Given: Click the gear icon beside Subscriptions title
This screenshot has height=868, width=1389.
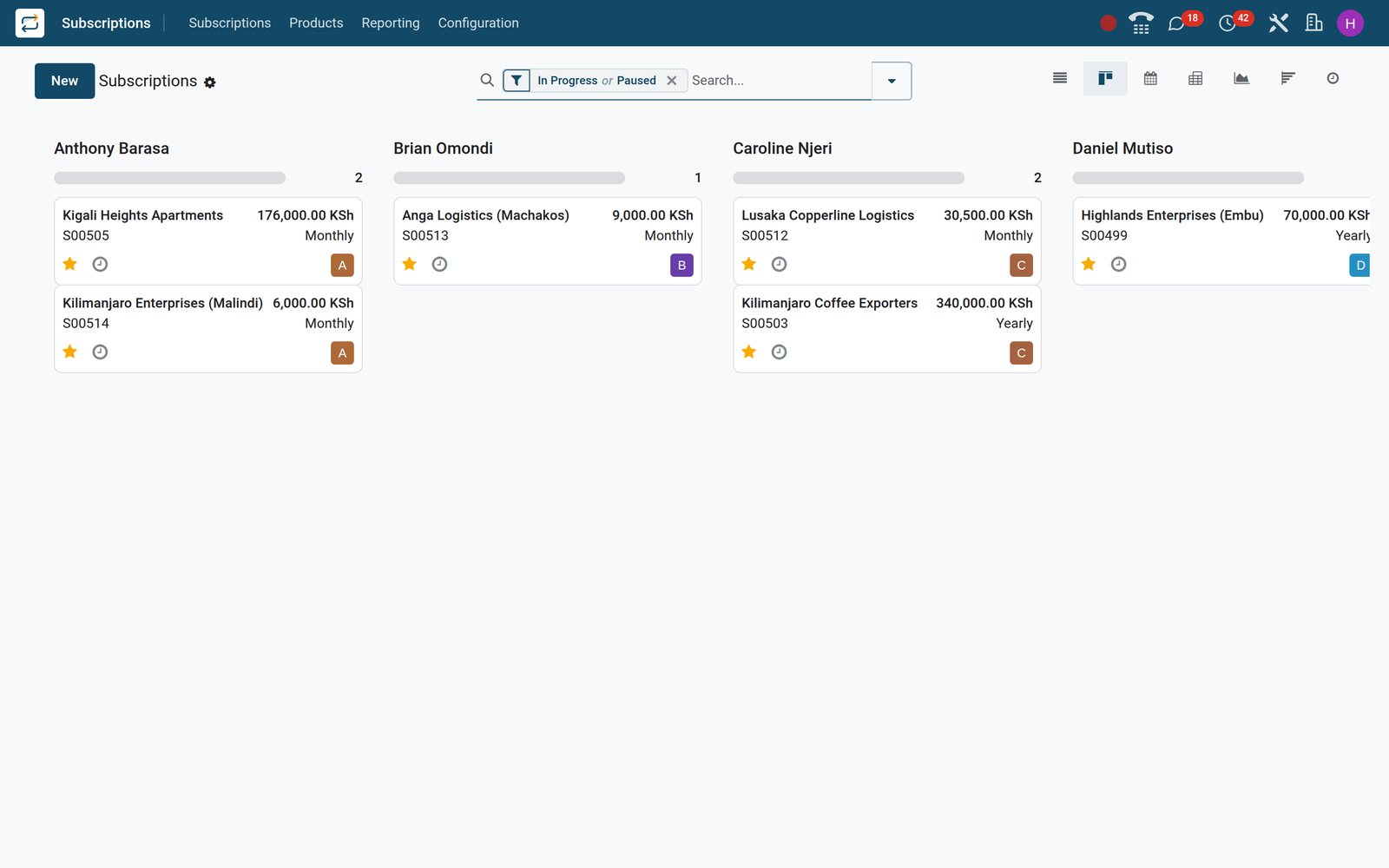Looking at the screenshot, I should click(210, 82).
